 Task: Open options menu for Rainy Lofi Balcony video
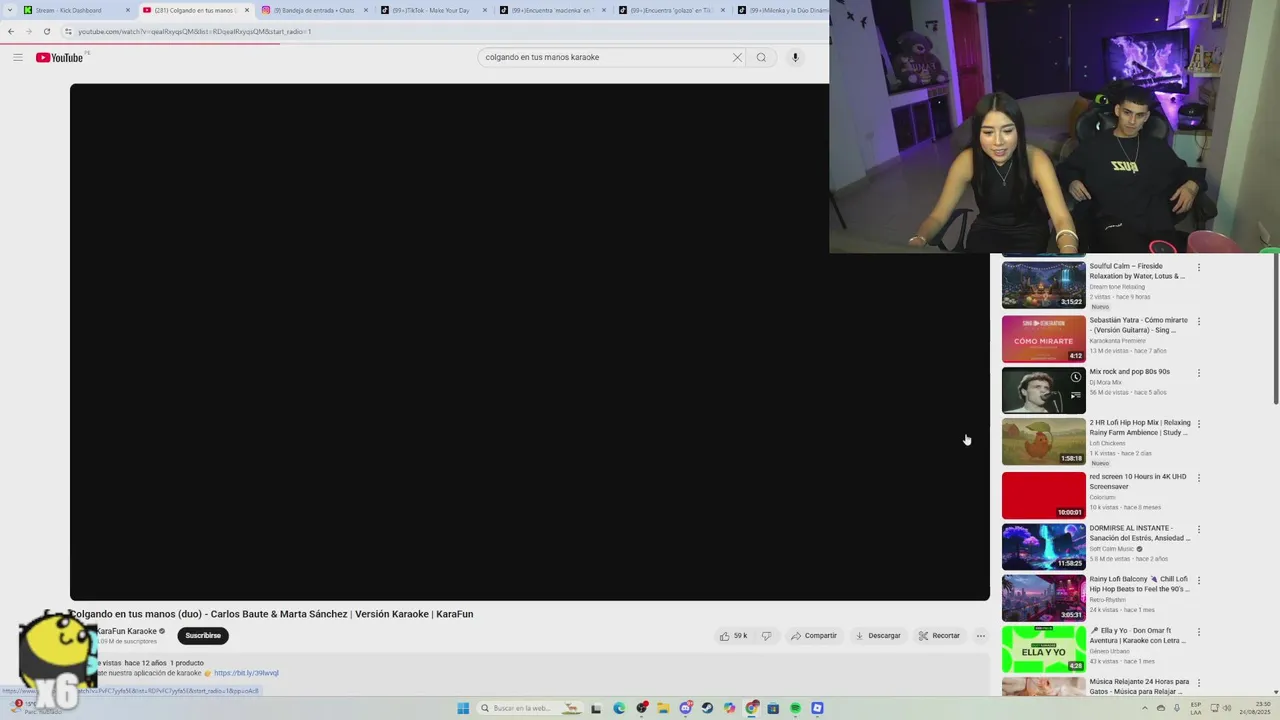[x=1199, y=580]
